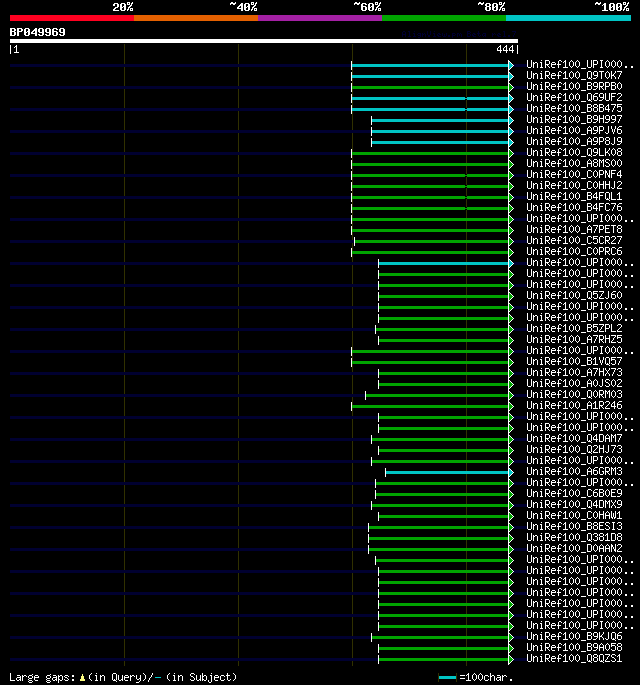Select the UniRef100_C0HHJ2 label
Screen dimensions: 640x685
574,185
